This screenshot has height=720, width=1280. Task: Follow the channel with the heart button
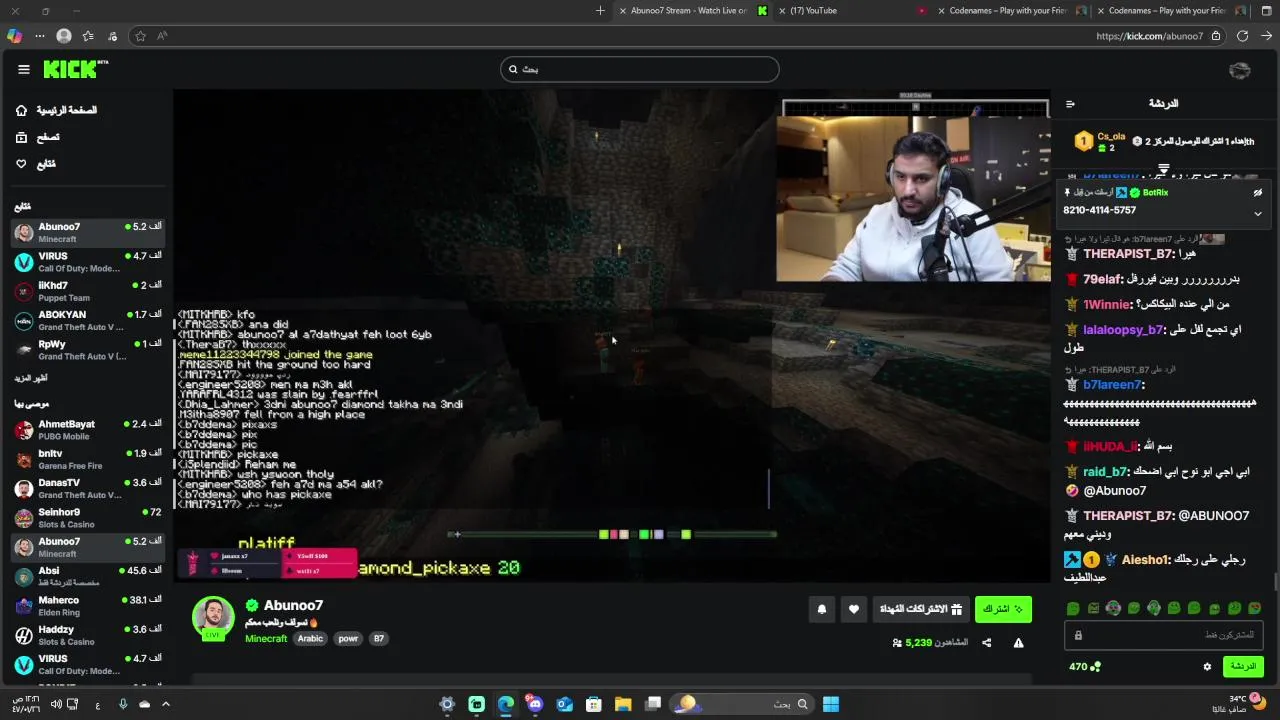click(853, 609)
